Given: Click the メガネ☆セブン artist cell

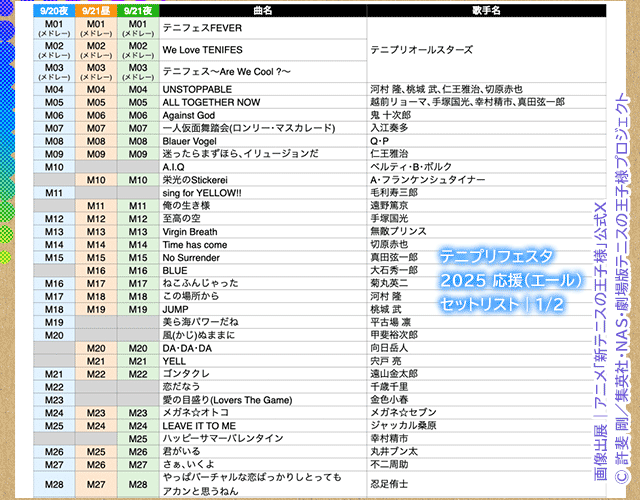Looking at the screenshot, I should (x=400, y=412).
